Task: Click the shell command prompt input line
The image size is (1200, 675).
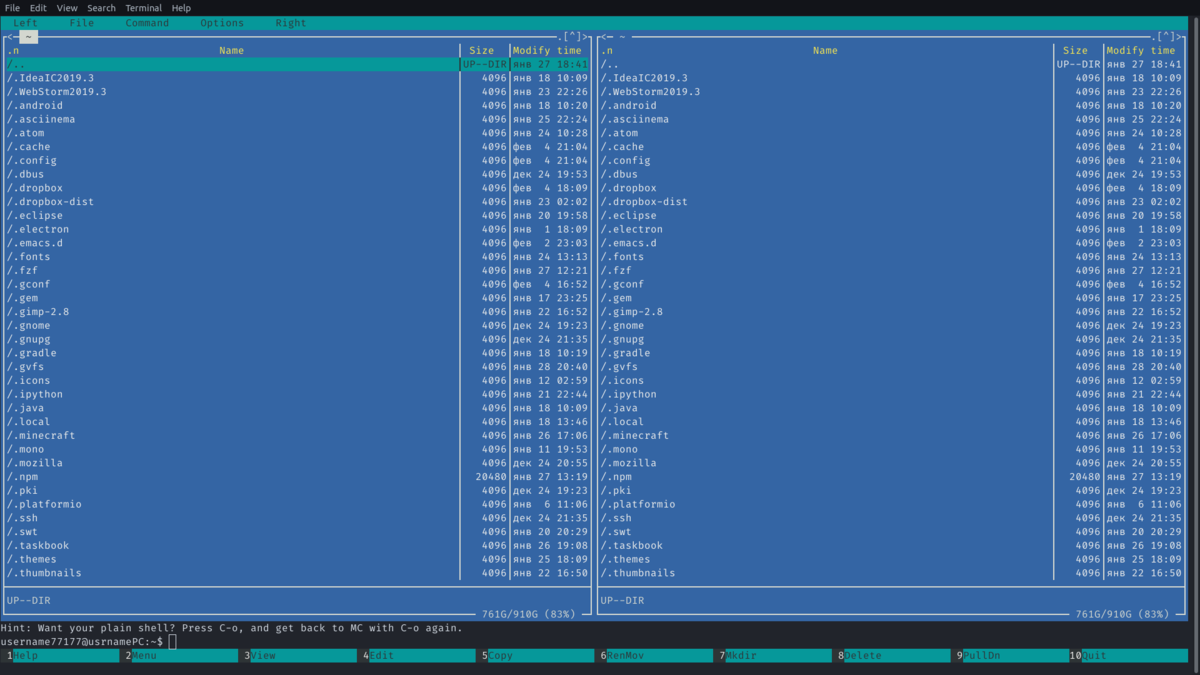Action: point(600,641)
